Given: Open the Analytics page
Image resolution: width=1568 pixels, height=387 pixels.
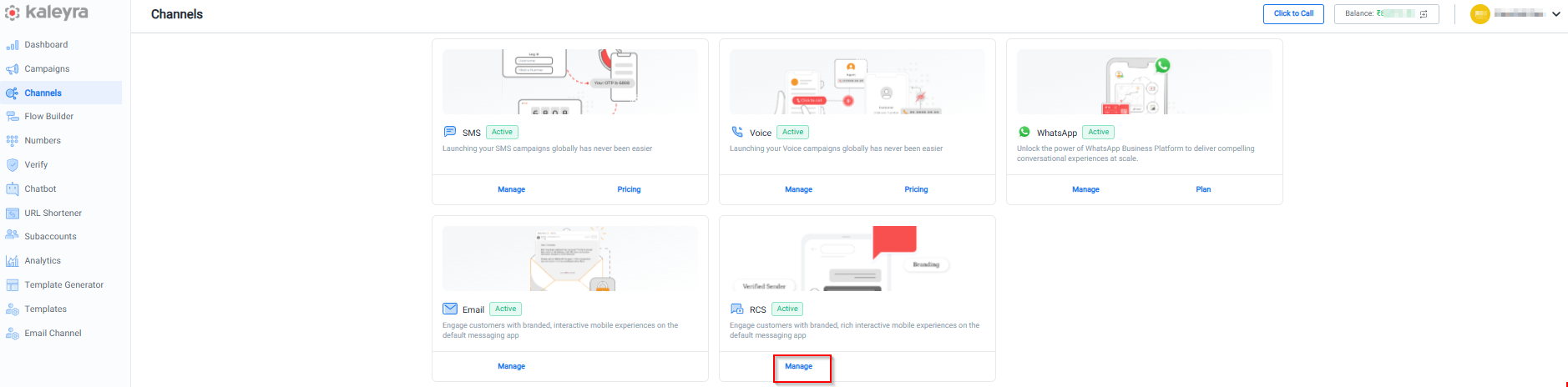Looking at the screenshot, I should 43,261.
